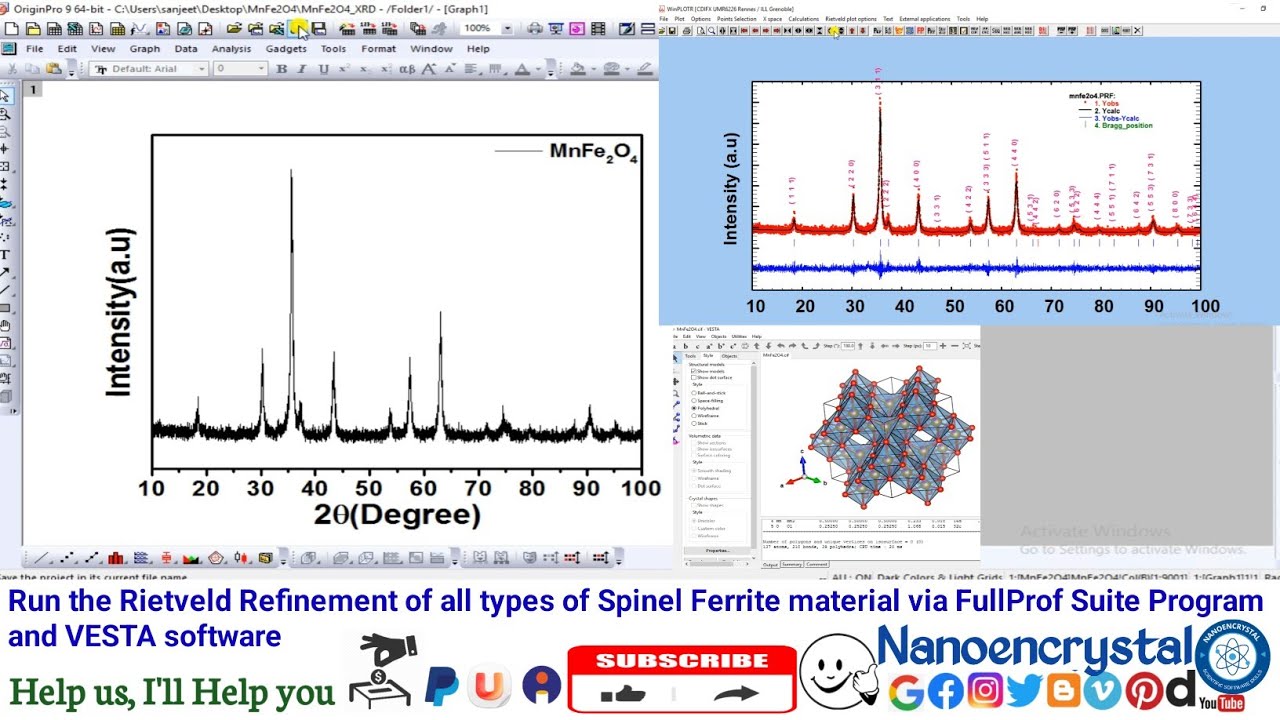Click the Twitter bird icon
The height and width of the screenshot is (720, 1280).
tap(1024, 690)
